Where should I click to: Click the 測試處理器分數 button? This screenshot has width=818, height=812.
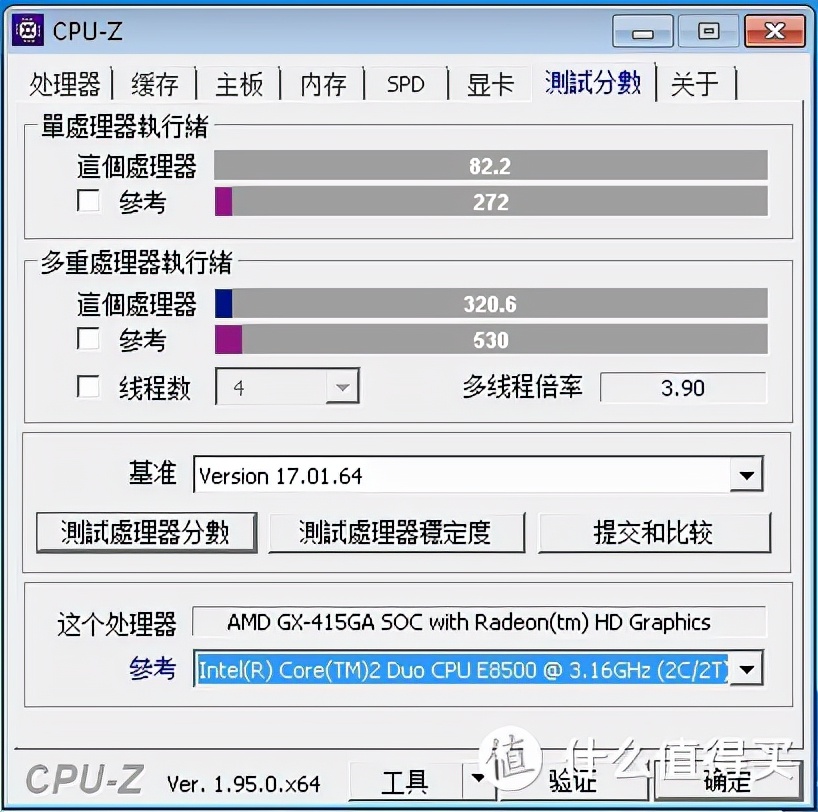(x=146, y=532)
